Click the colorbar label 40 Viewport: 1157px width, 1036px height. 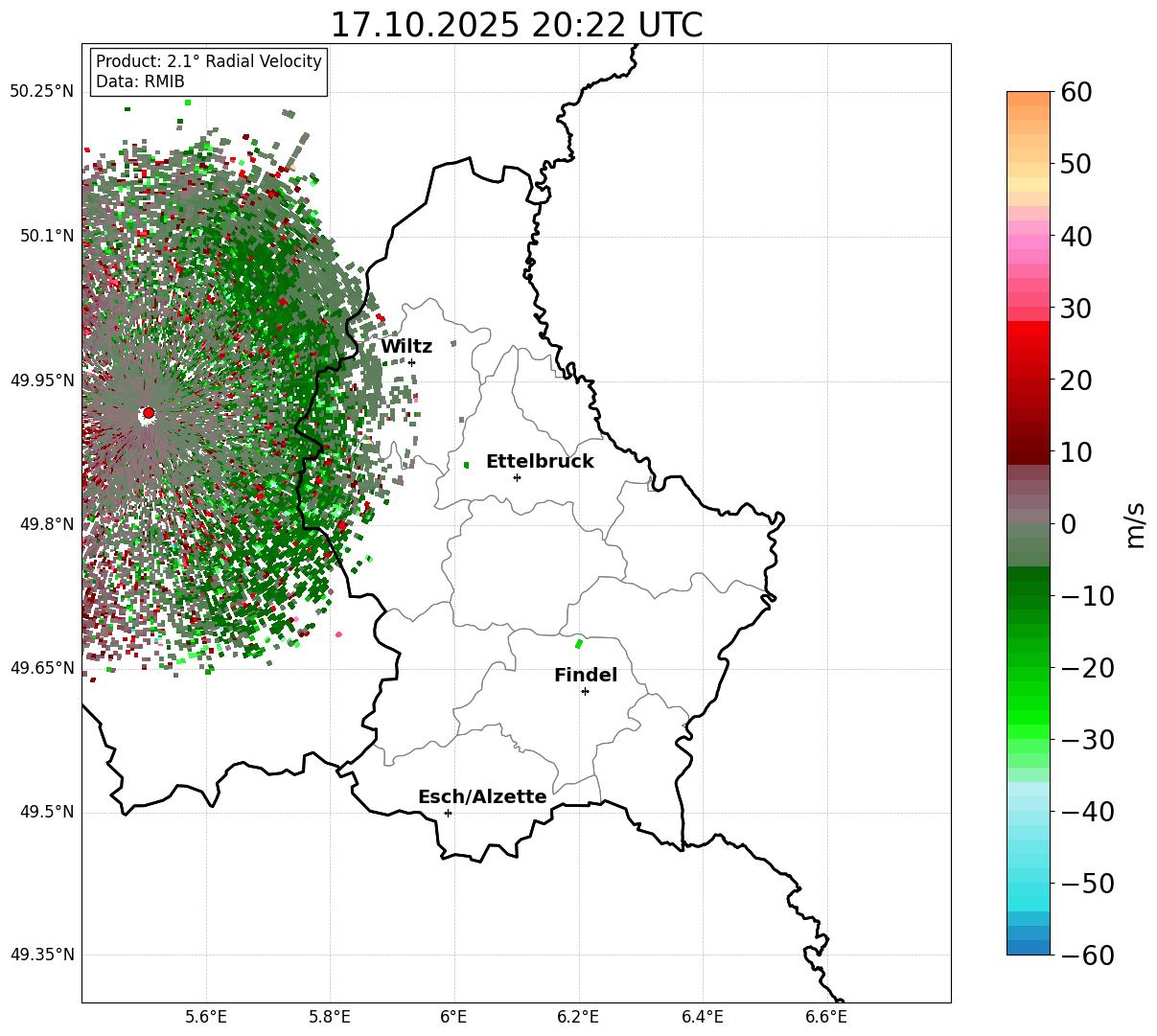1076,236
